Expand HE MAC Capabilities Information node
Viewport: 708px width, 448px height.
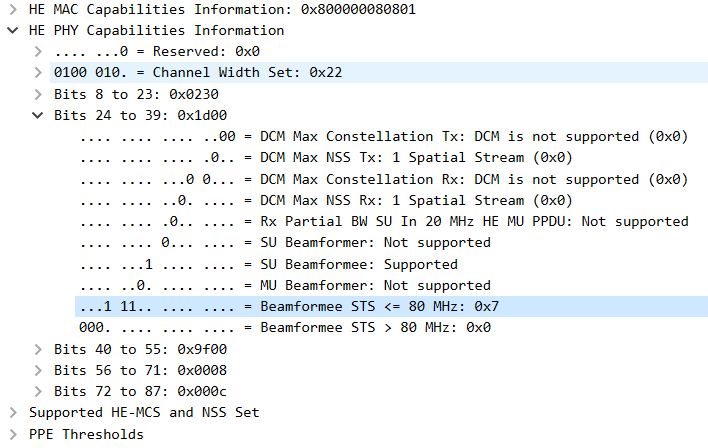coord(13,9)
